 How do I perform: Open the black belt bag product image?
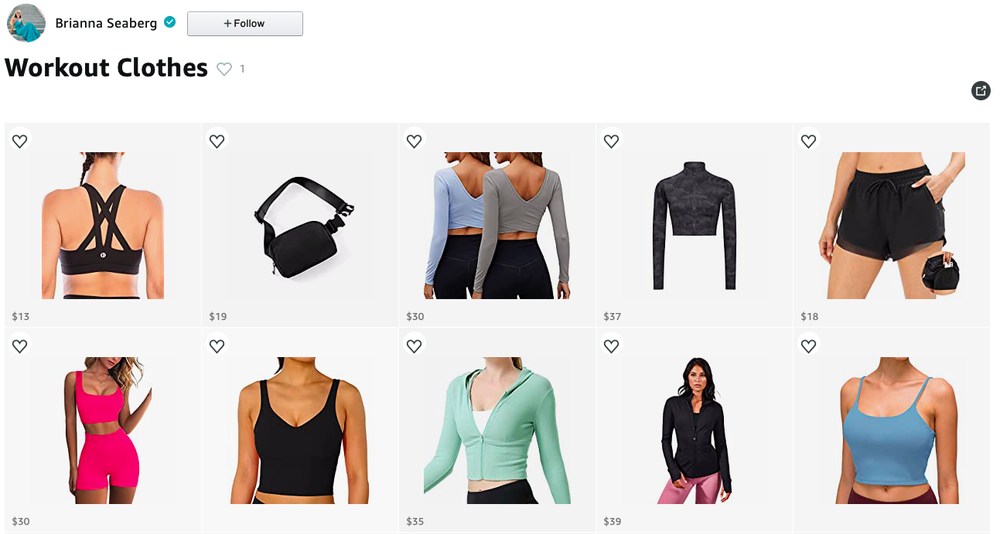point(303,226)
